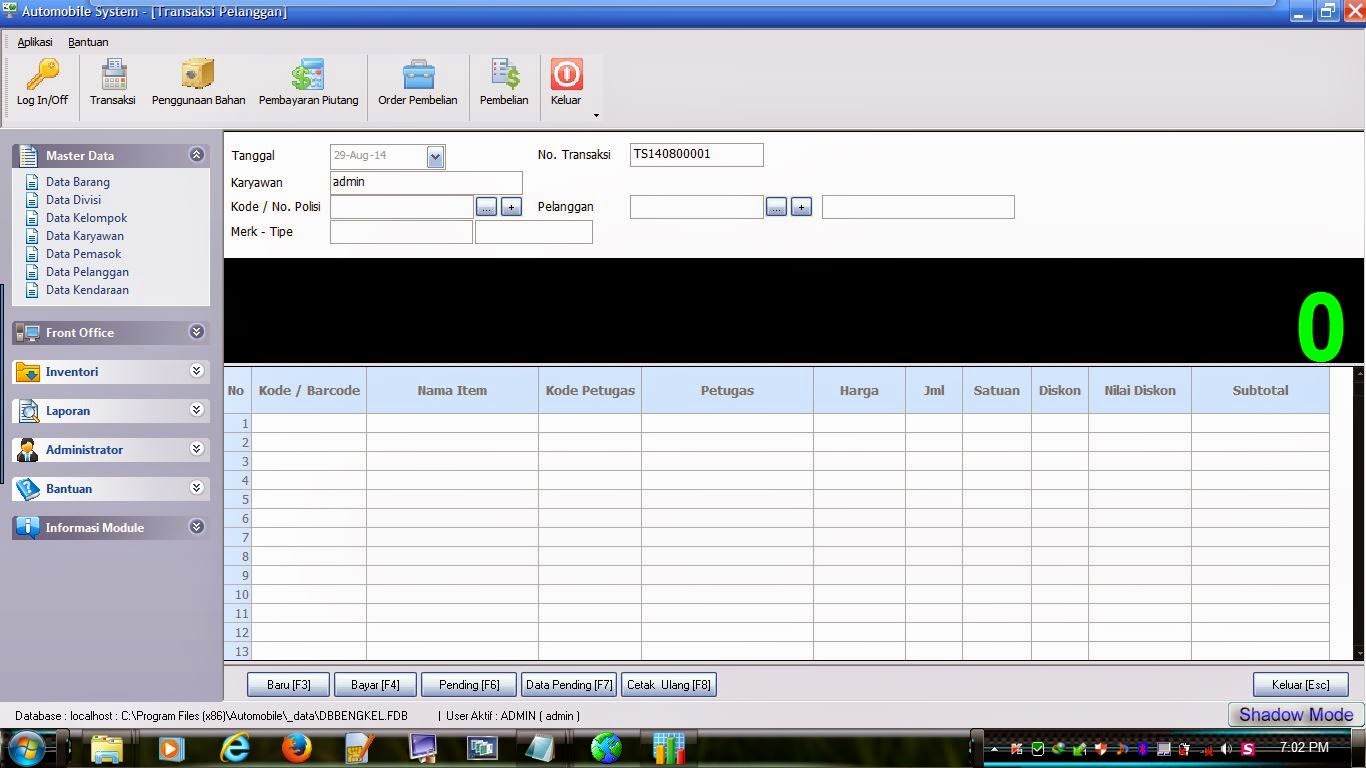Click the document icon beside Data Barang

point(32,182)
